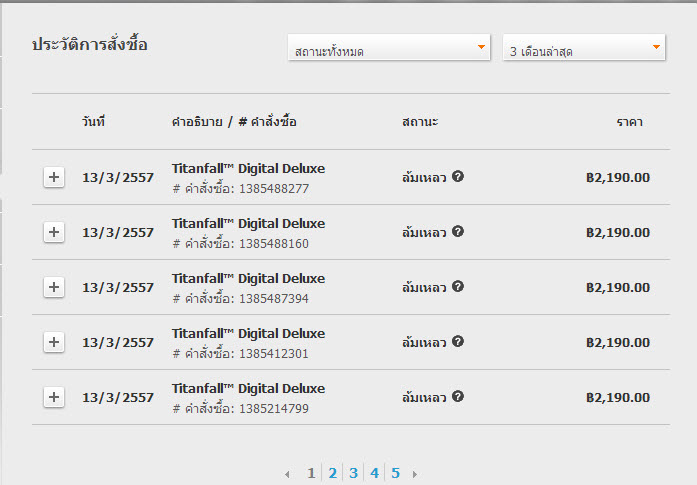
Task: Click help icon for order 1385488277 status
Action: pyautogui.click(x=458, y=176)
